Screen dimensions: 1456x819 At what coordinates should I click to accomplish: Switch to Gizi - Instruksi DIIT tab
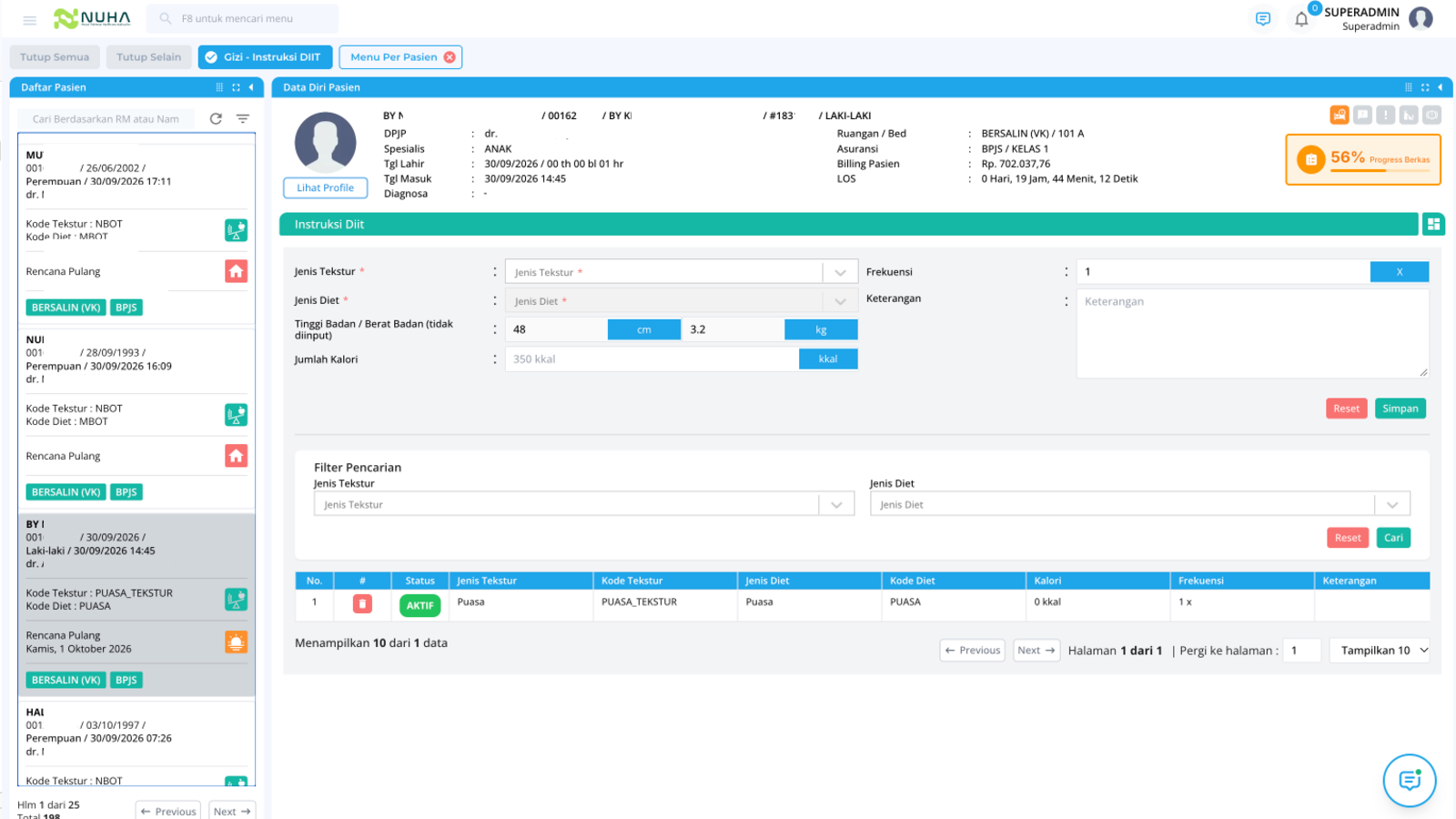[262, 57]
